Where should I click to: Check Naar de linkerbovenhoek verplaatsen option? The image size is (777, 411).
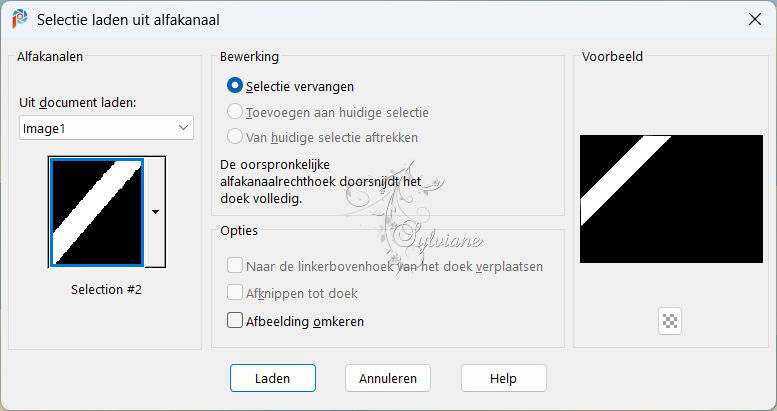point(234,266)
